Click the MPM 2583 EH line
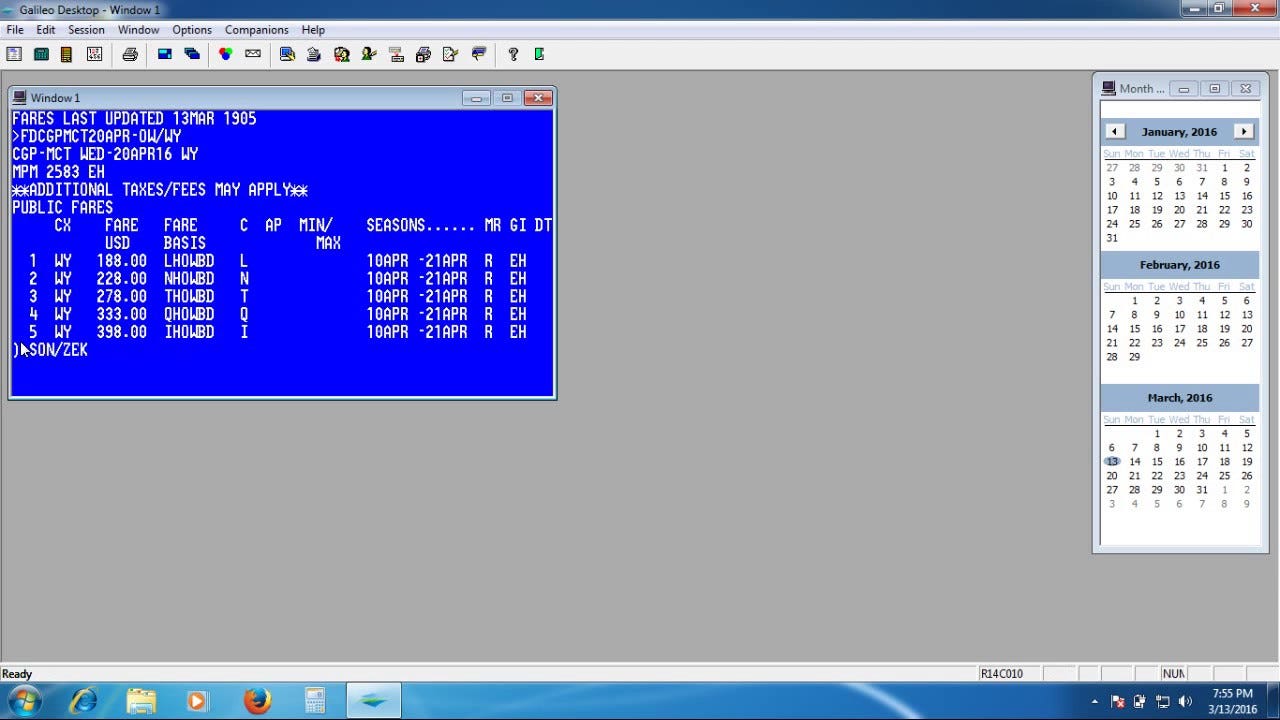The image size is (1280, 720). 58,172
